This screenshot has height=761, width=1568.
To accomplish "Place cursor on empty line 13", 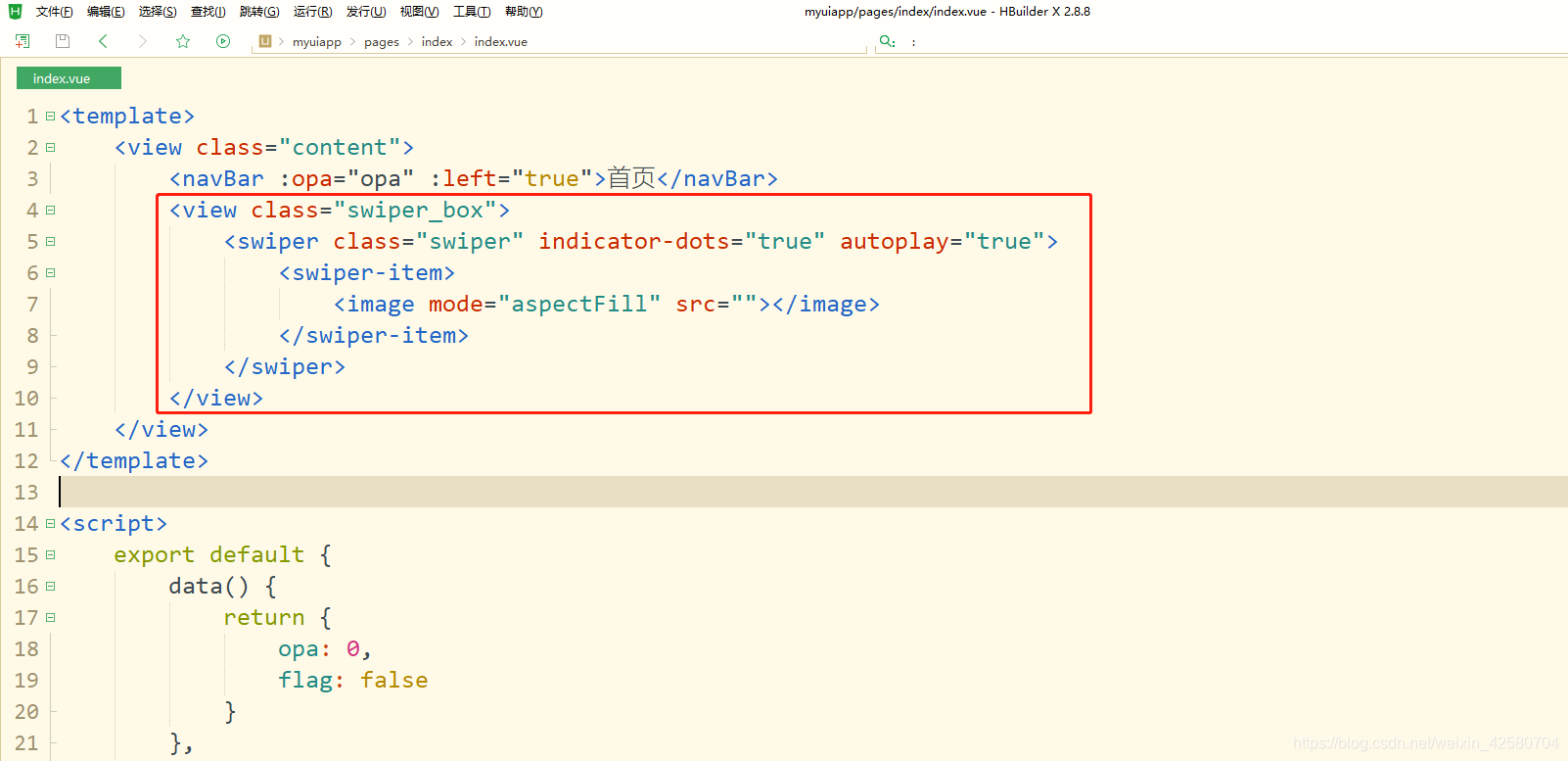I will pos(812,492).
